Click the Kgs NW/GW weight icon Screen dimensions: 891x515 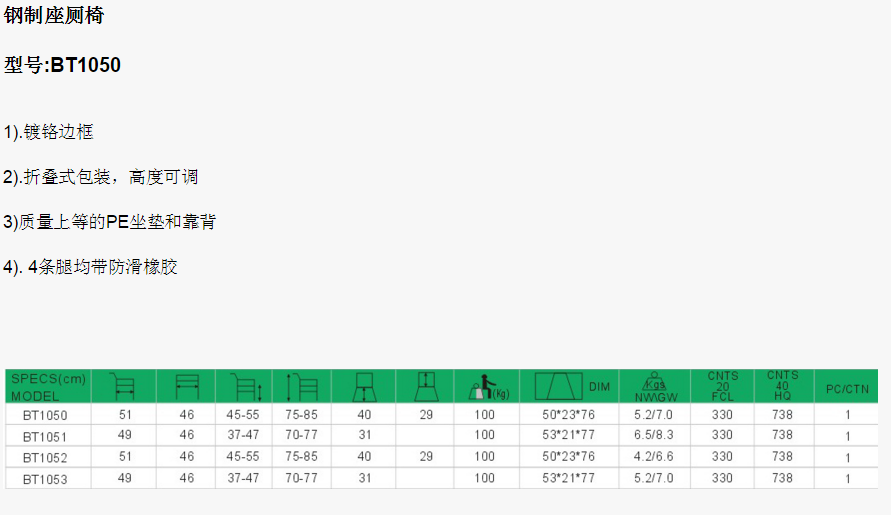(655, 386)
